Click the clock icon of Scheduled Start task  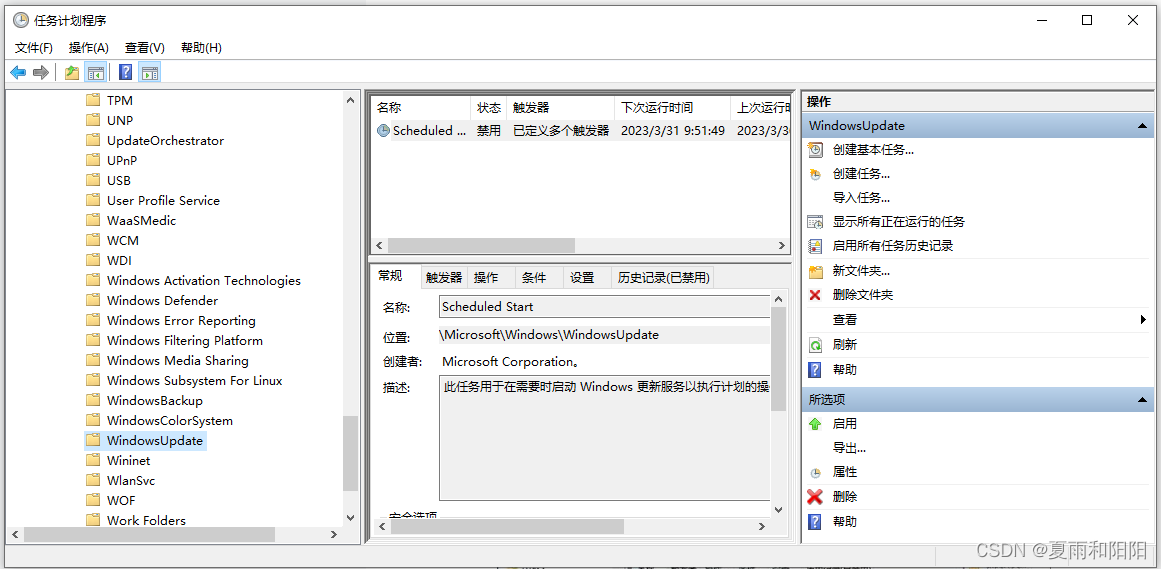tap(383, 130)
